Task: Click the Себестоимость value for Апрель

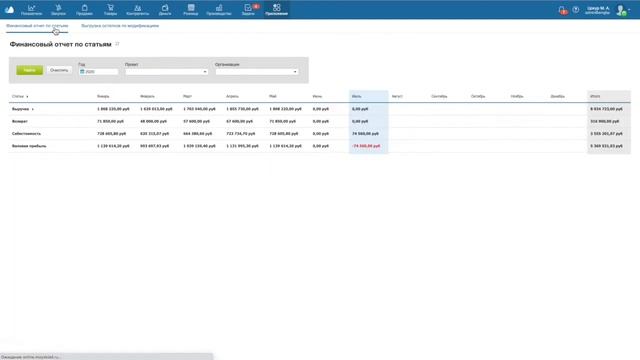Action: [240, 133]
